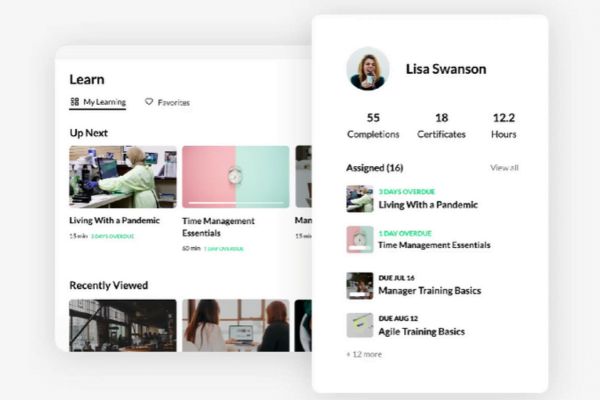Select assigned thumbnail for Manager Training Basics
Viewport: 600px width, 400px height.
(x=360, y=286)
